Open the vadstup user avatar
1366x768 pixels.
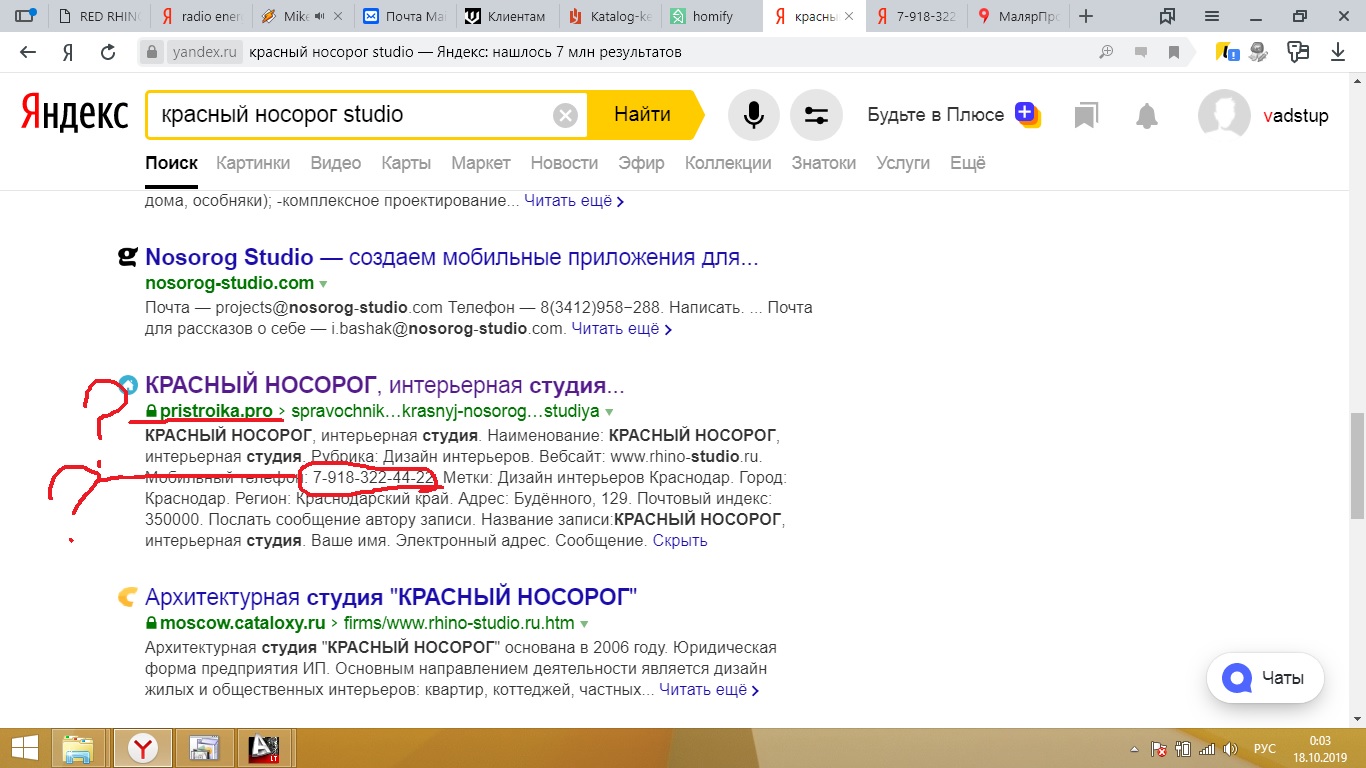tap(1224, 115)
